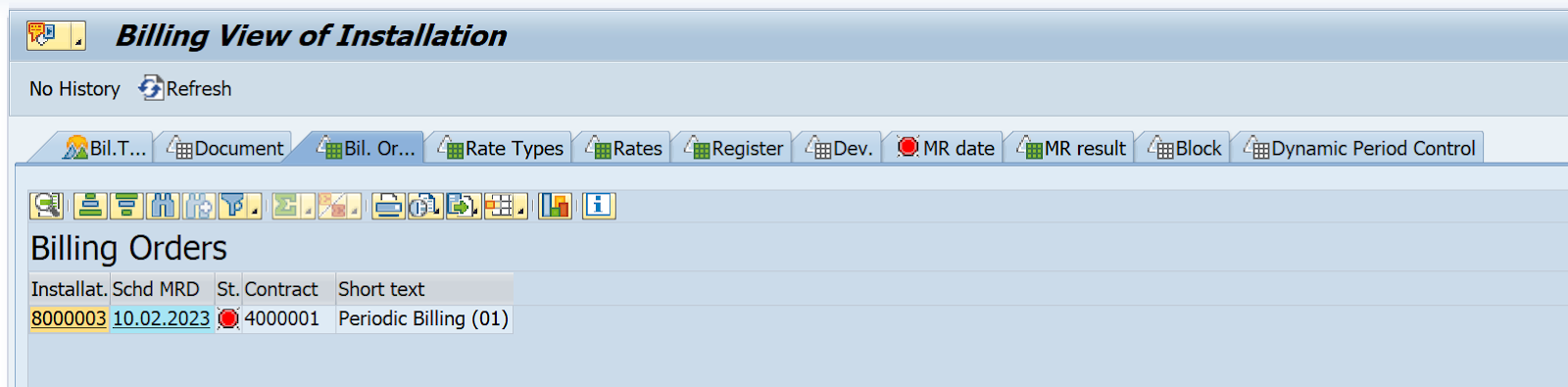Open the Total dropdown arrow
The height and width of the screenshot is (387, 1568).
308,207
